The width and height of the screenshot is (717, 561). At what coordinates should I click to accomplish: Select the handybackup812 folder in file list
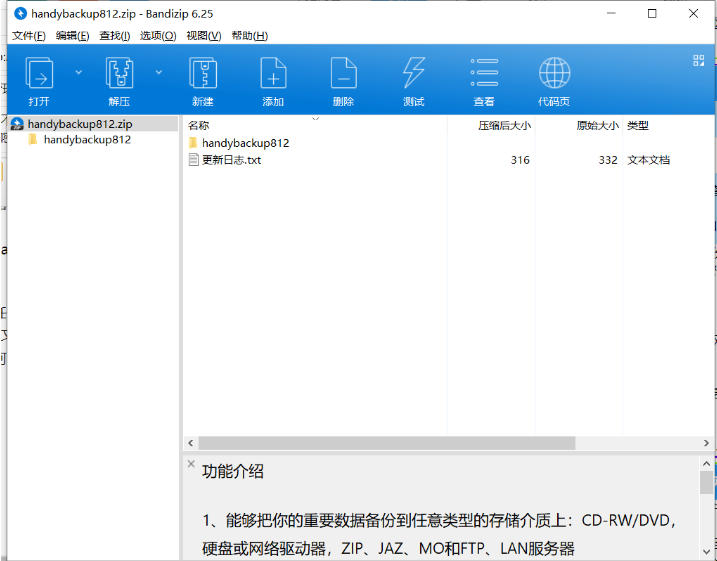coord(246,143)
